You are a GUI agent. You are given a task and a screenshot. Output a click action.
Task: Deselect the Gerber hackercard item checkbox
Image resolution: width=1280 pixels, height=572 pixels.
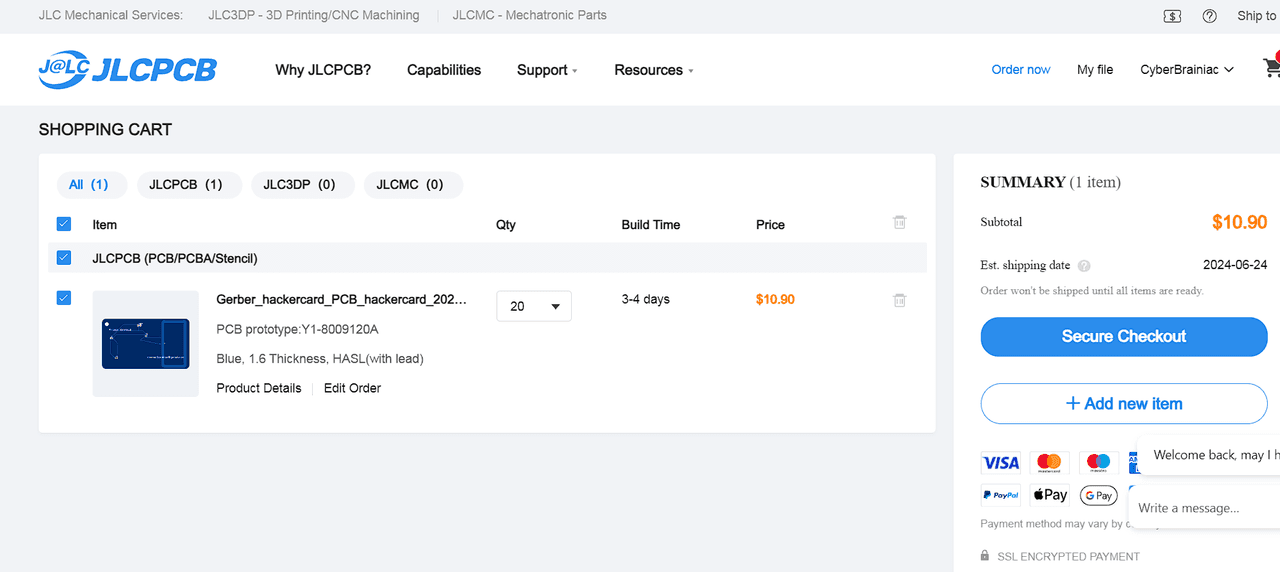click(x=64, y=298)
